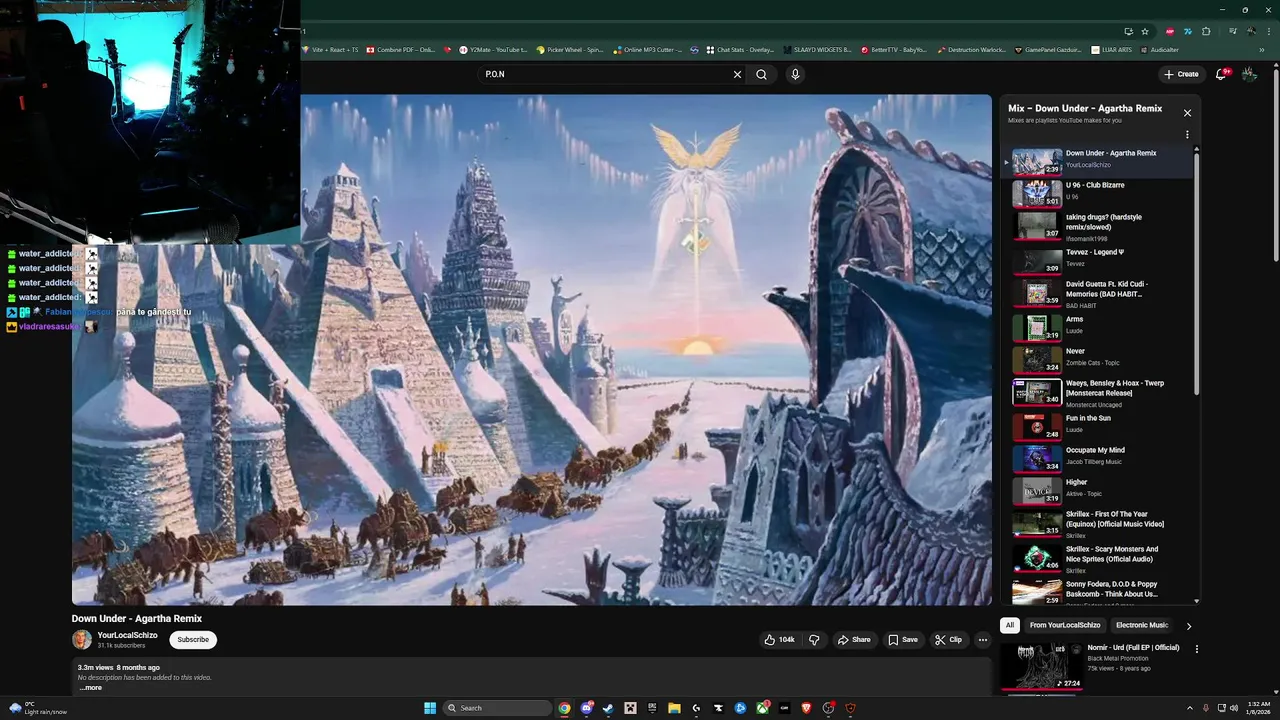Click the Share button
The width and height of the screenshot is (1280, 720).
(x=854, y=640)
